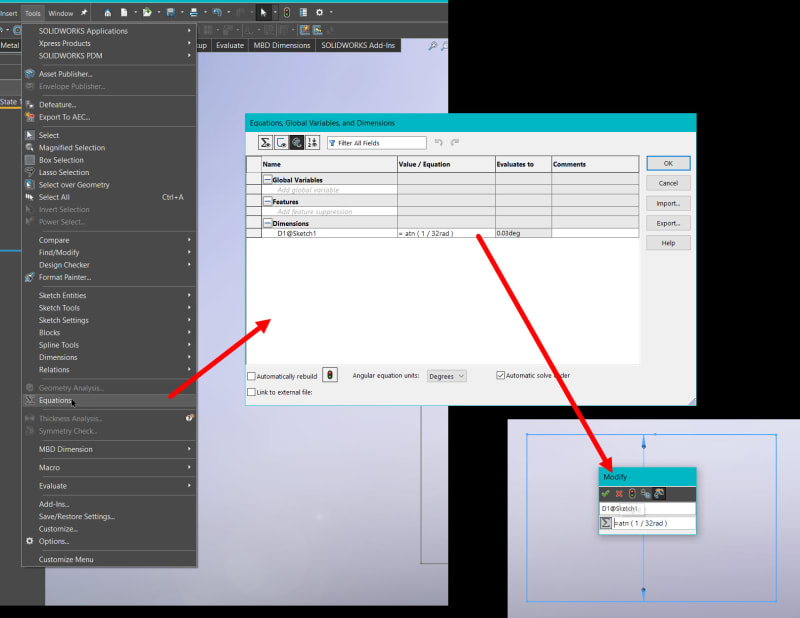The height and width of the screenshot is (618, 800).
Task: Collapse the Global Variables group
Action: point(267,180)
